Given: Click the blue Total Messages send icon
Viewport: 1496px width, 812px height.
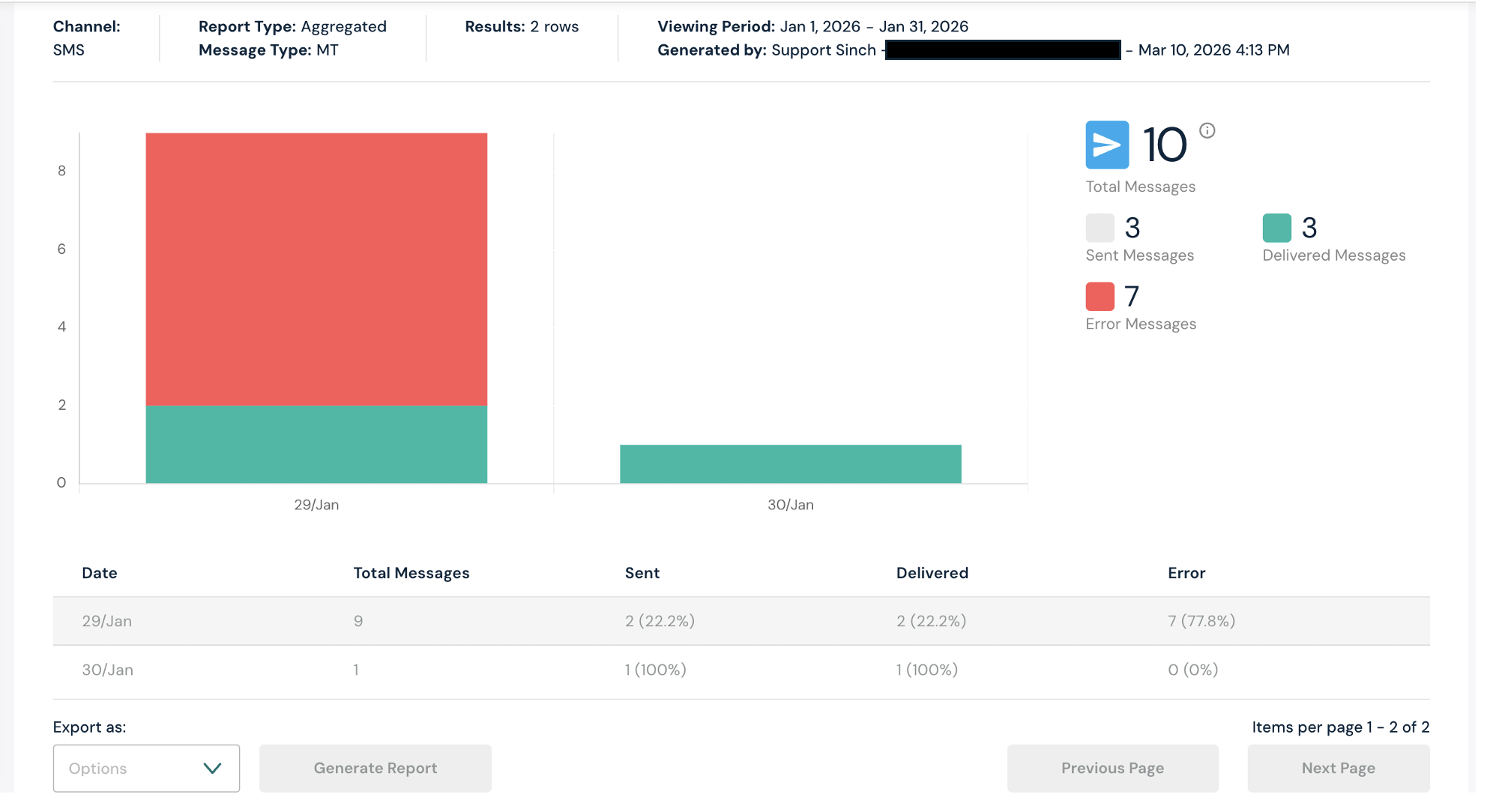Looking at the screenshot, I should 1106,145.
